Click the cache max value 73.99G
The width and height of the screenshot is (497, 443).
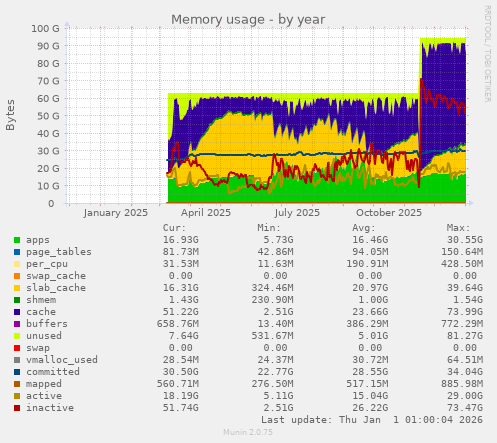[x=465, y=312]
